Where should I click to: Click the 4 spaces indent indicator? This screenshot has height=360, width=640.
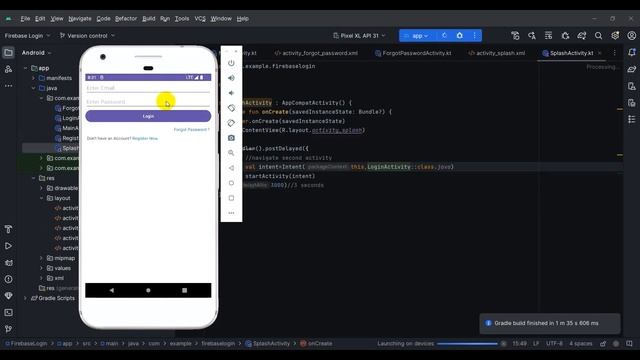pyautogui.click(x=580, y=344)
